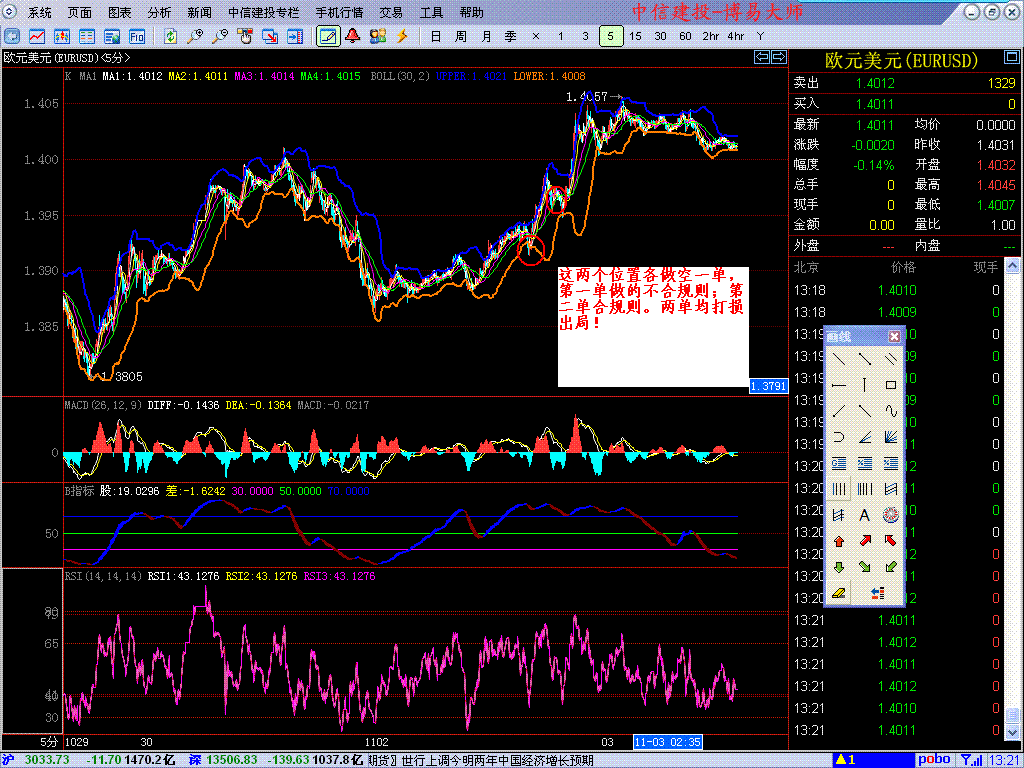Switch to 15-minute chart period
Image resolution: width=1024 pixels, height=768 pixels.
pos(635,36)
